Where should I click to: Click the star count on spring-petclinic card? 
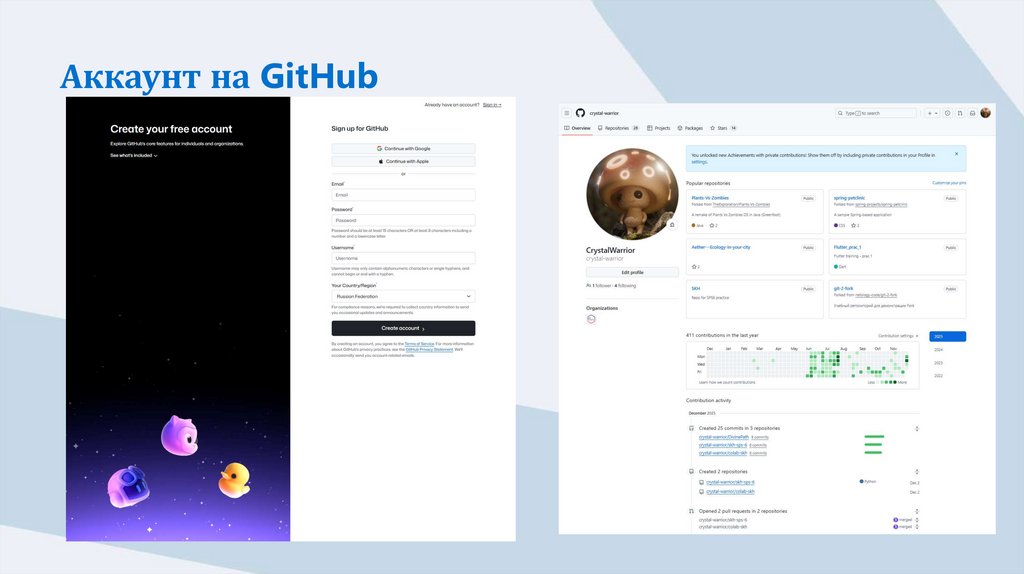click(x=855, y=226)
